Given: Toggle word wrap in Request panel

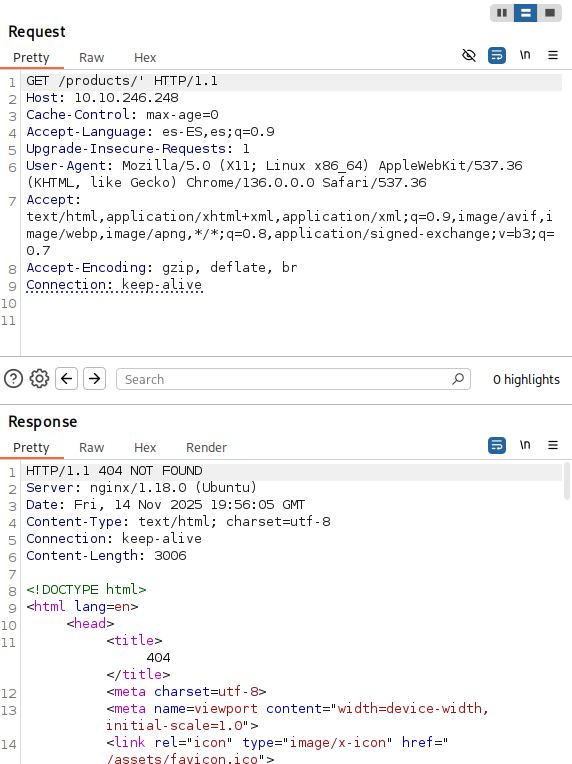Looking at the screenshot, I should 496,55.
